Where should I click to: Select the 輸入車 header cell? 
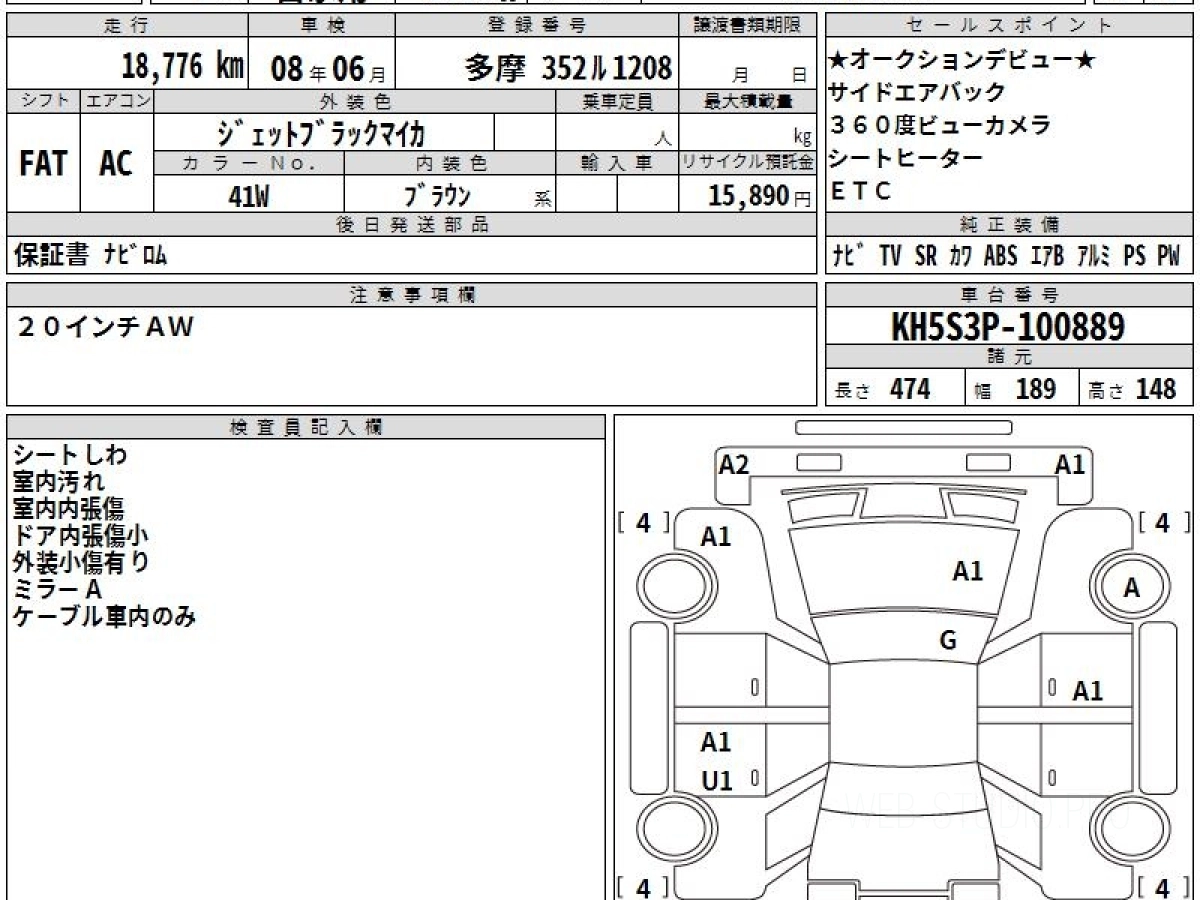[617, 162]
